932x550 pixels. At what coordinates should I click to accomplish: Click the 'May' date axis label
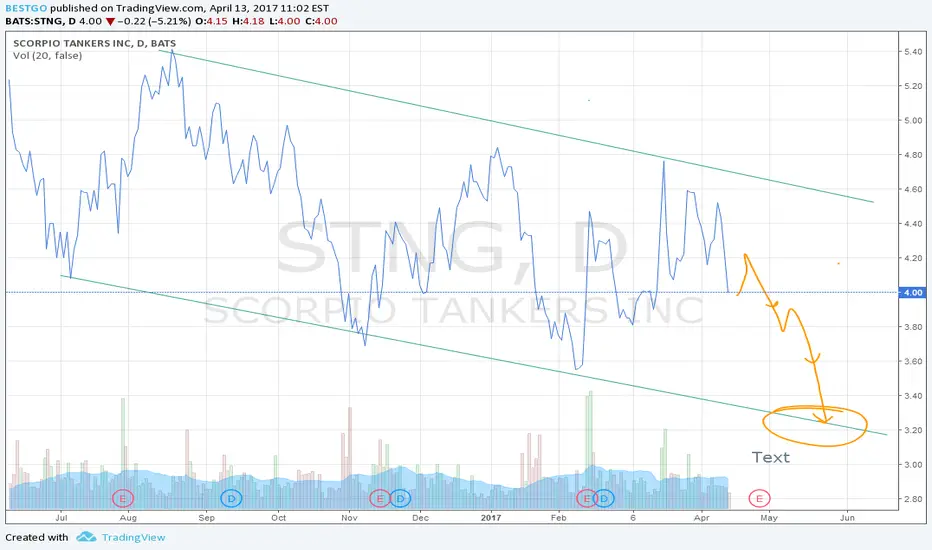tap(769, 518)
